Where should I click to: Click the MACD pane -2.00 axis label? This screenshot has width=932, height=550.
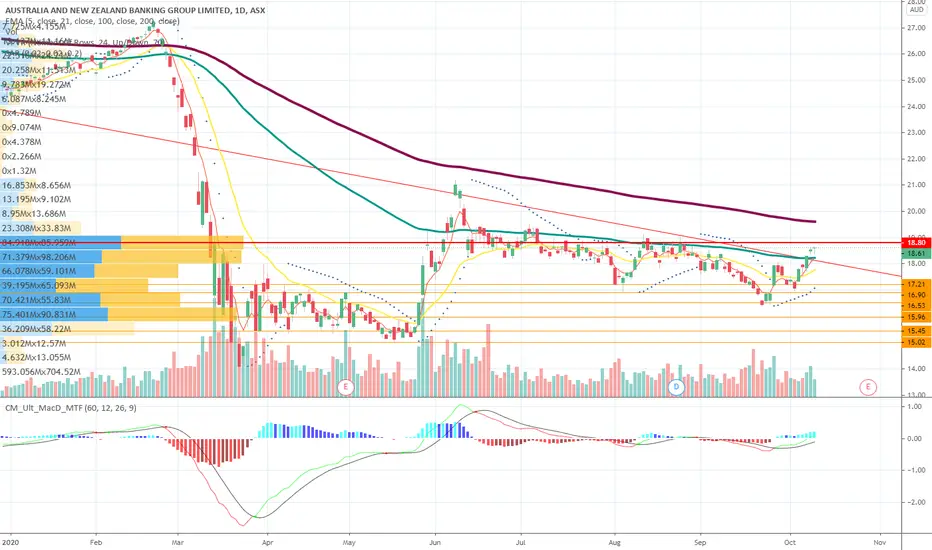point(915,502)
